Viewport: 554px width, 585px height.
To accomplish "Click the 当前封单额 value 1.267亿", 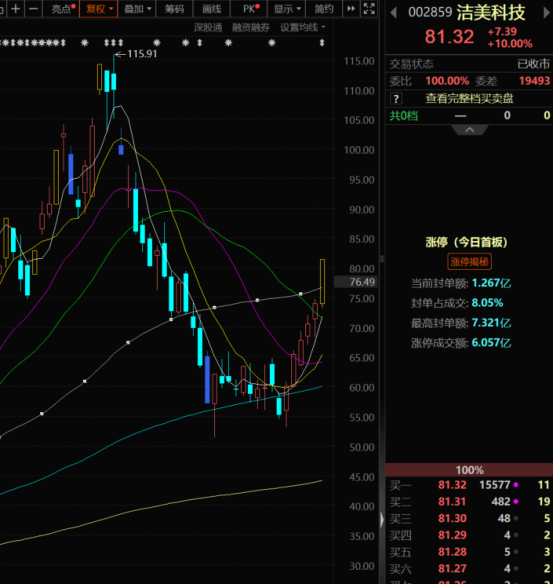I will tap(491, 283).
